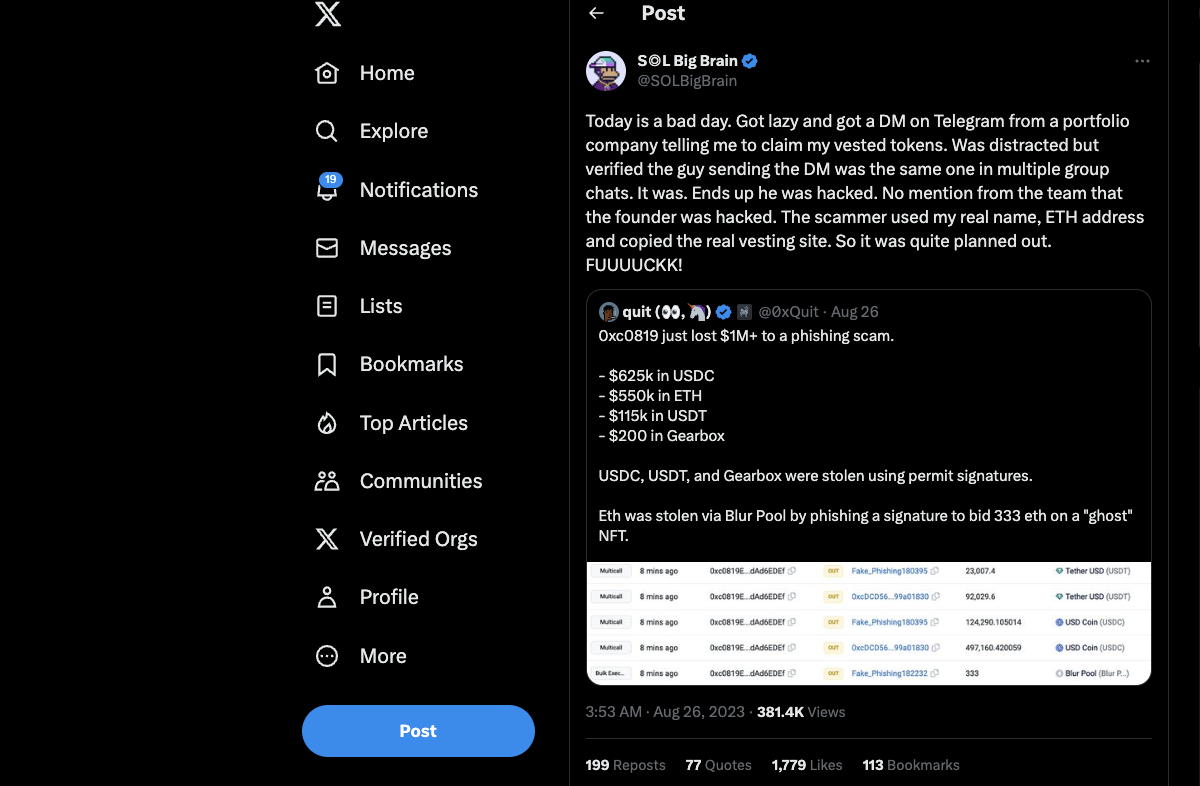Open the More sidebar menu

[327, 655]
